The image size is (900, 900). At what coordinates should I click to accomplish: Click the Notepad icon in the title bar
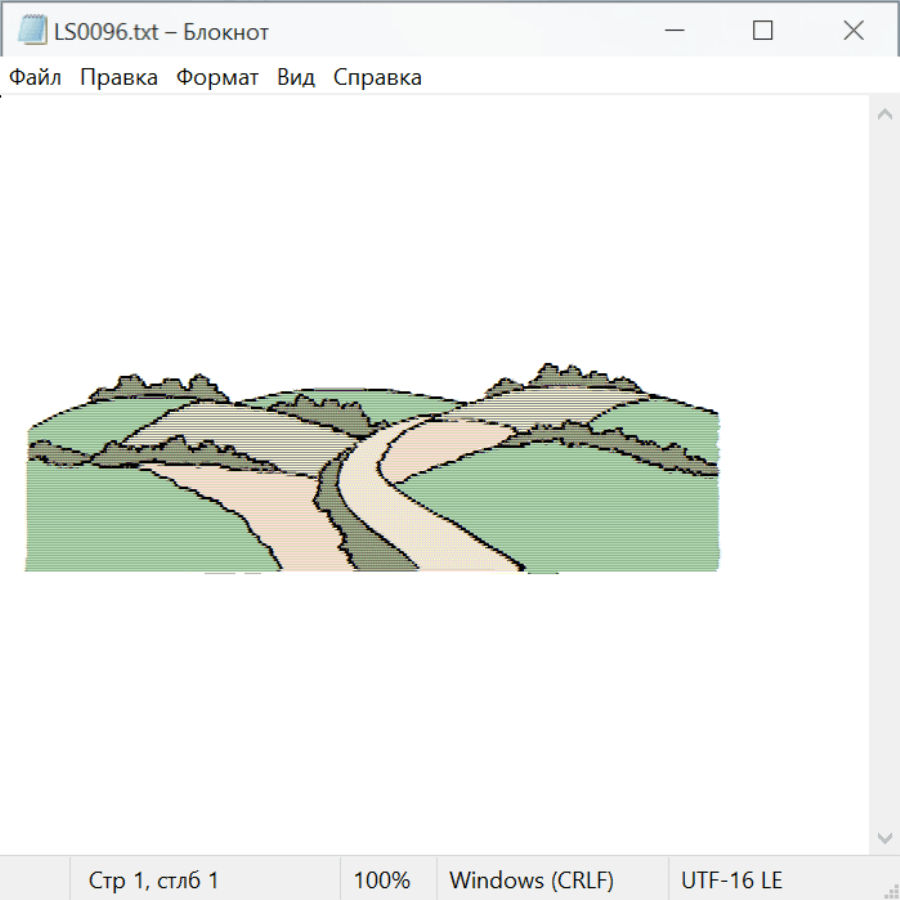32,31
